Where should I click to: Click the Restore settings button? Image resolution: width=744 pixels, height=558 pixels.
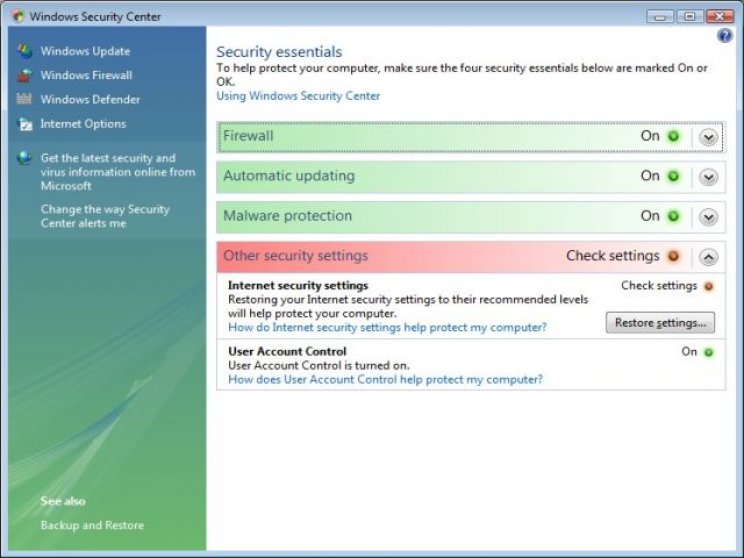click(x=660, y=323)
